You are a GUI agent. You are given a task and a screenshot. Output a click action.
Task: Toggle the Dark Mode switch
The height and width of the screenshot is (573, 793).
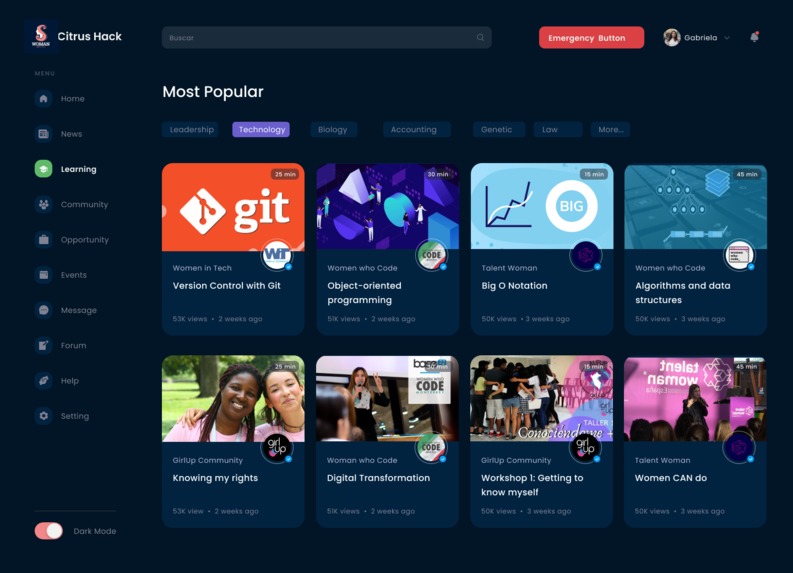49,531
